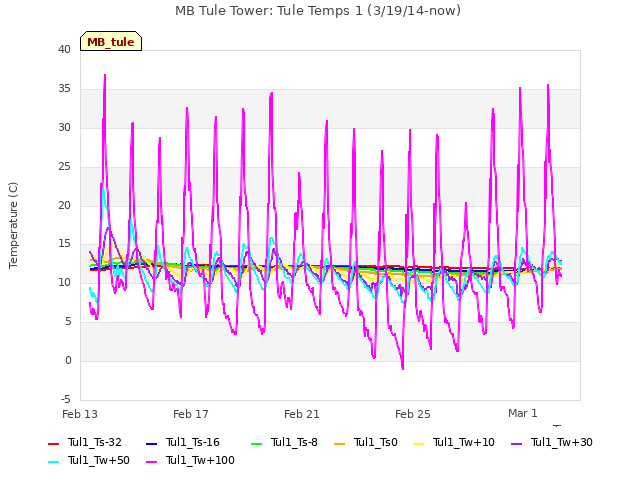Image resolution: width=640 pixels, height=480 pixels.
Task: Click the Temperature (C) axis label
Action: coord(13,225)
